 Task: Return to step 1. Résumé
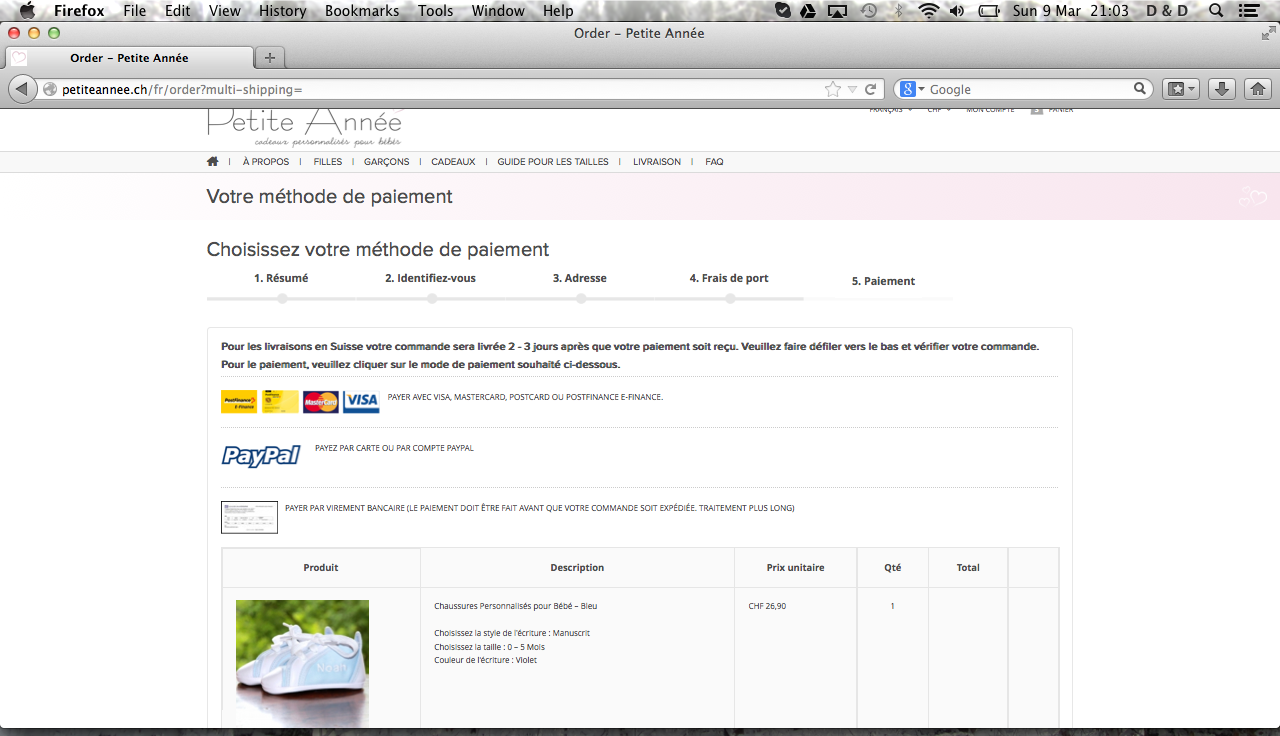281,278
